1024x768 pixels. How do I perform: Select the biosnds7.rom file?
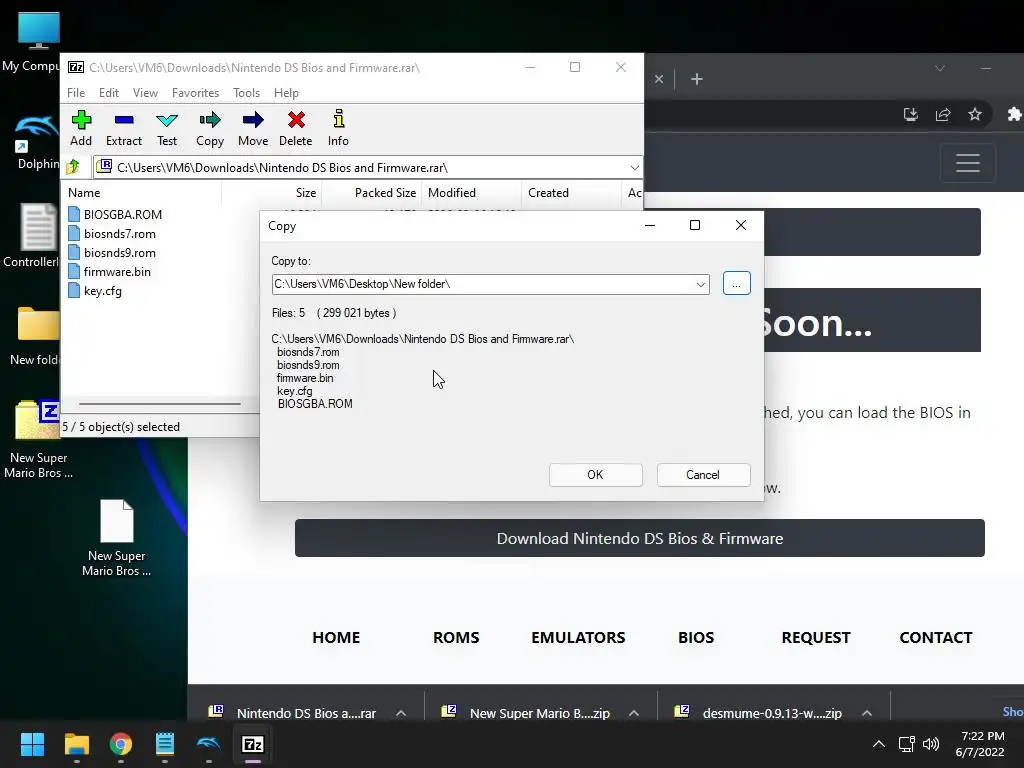[x=112, y=233]
